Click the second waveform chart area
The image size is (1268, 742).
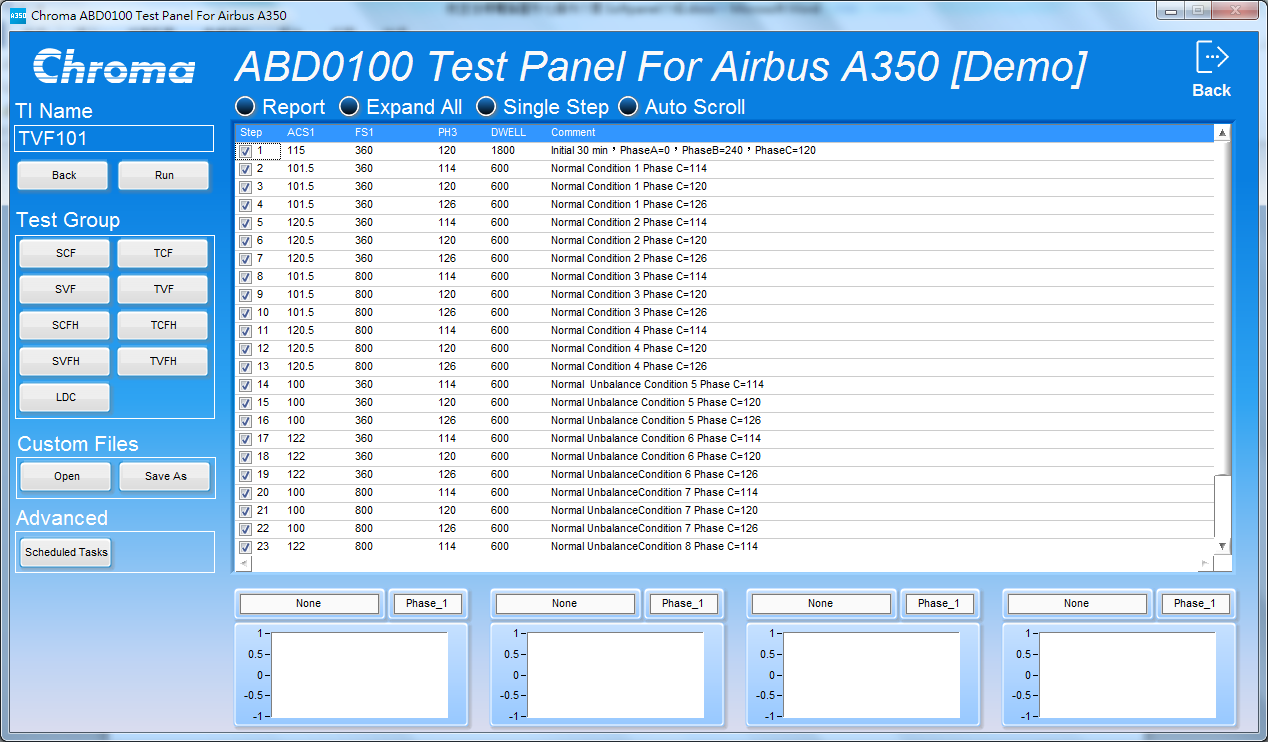(x=616, y=675)
